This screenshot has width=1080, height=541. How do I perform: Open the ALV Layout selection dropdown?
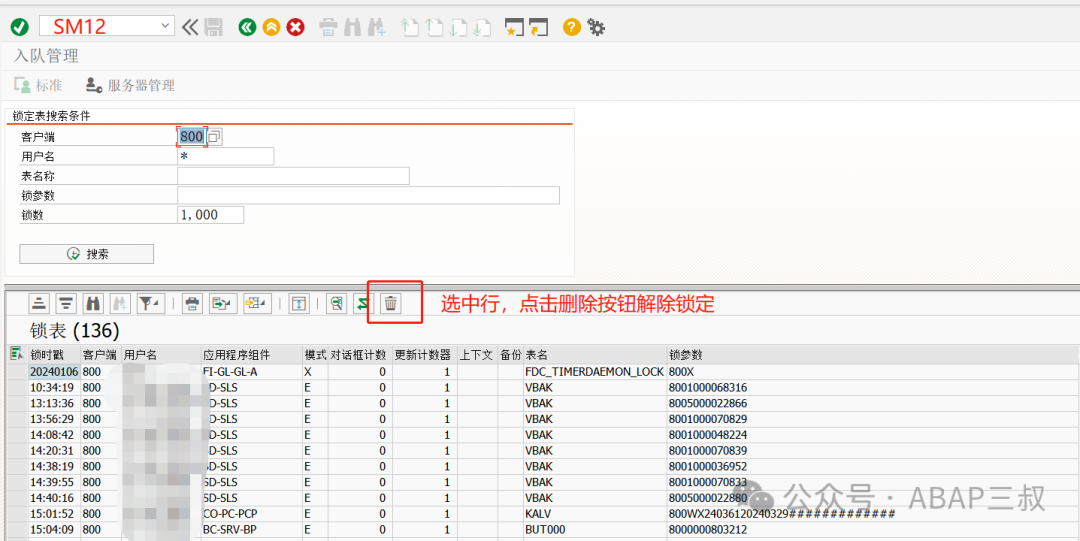click(258, 303)
